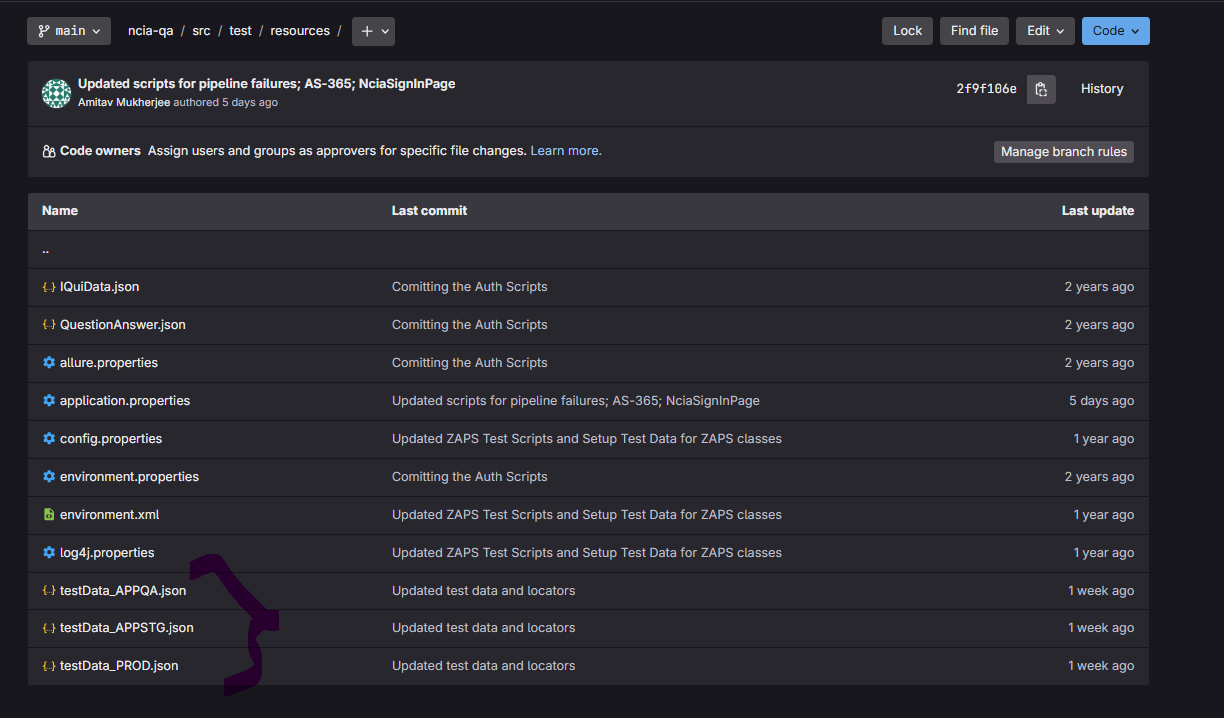Viewport: 1224px width, 718px height.
Task: Copy commit SHA with clipboard icon
Action: click(x=1041, y=89)
